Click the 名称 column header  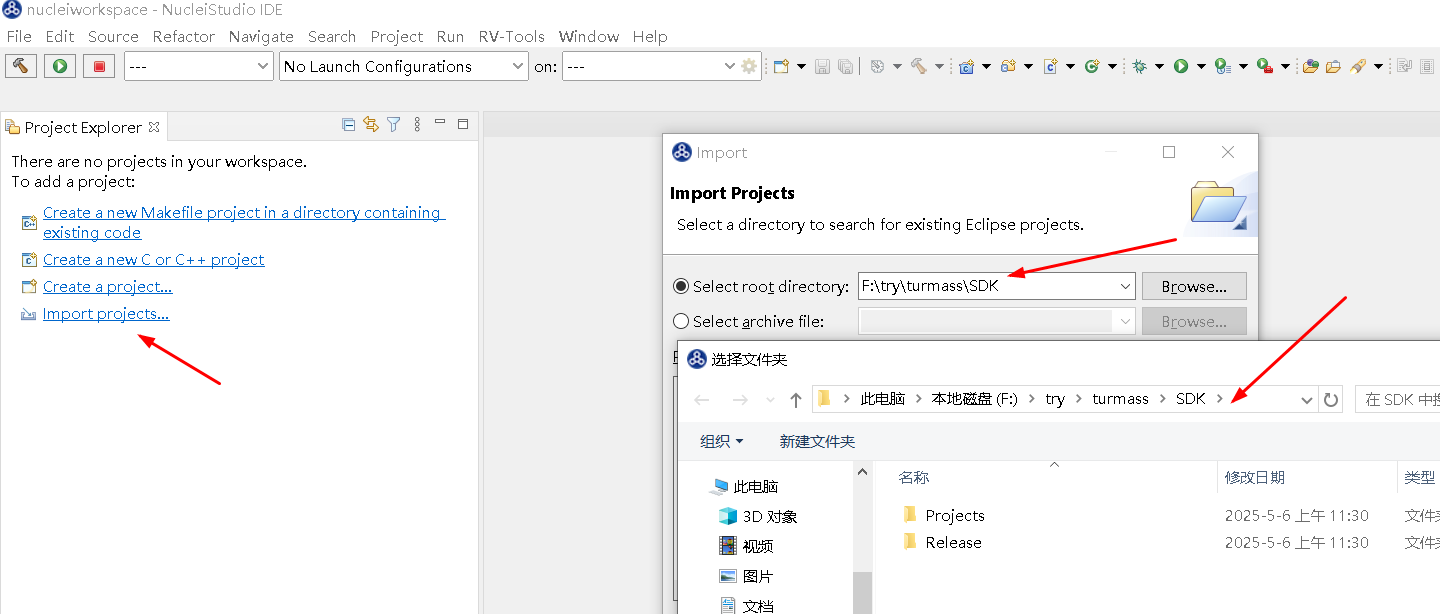tap(913, 477)
